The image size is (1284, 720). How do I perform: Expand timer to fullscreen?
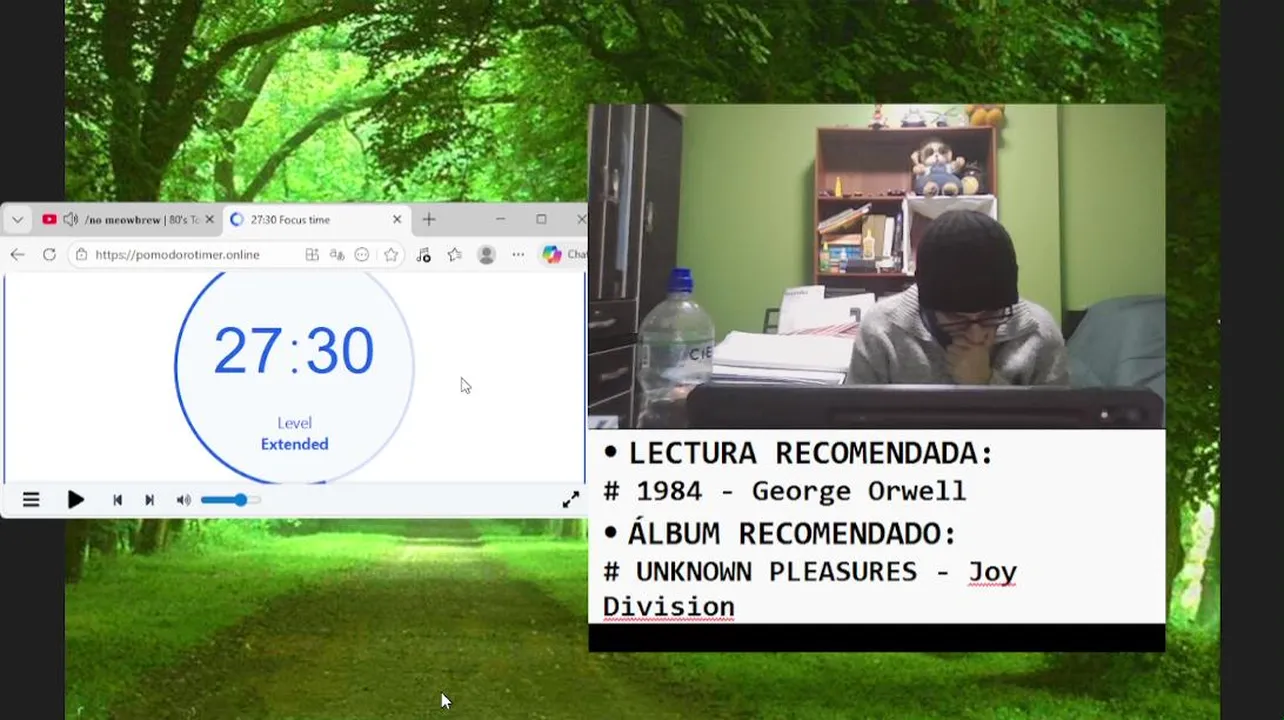click(570, 500)
